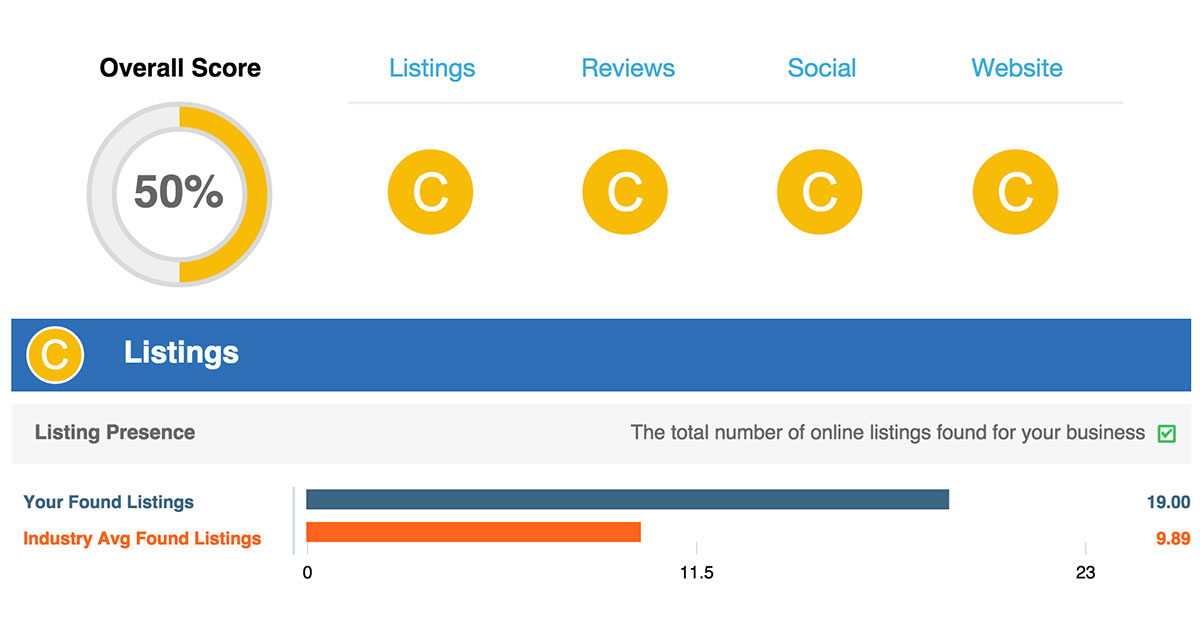Open the Social tab

[x=820, y=68]
